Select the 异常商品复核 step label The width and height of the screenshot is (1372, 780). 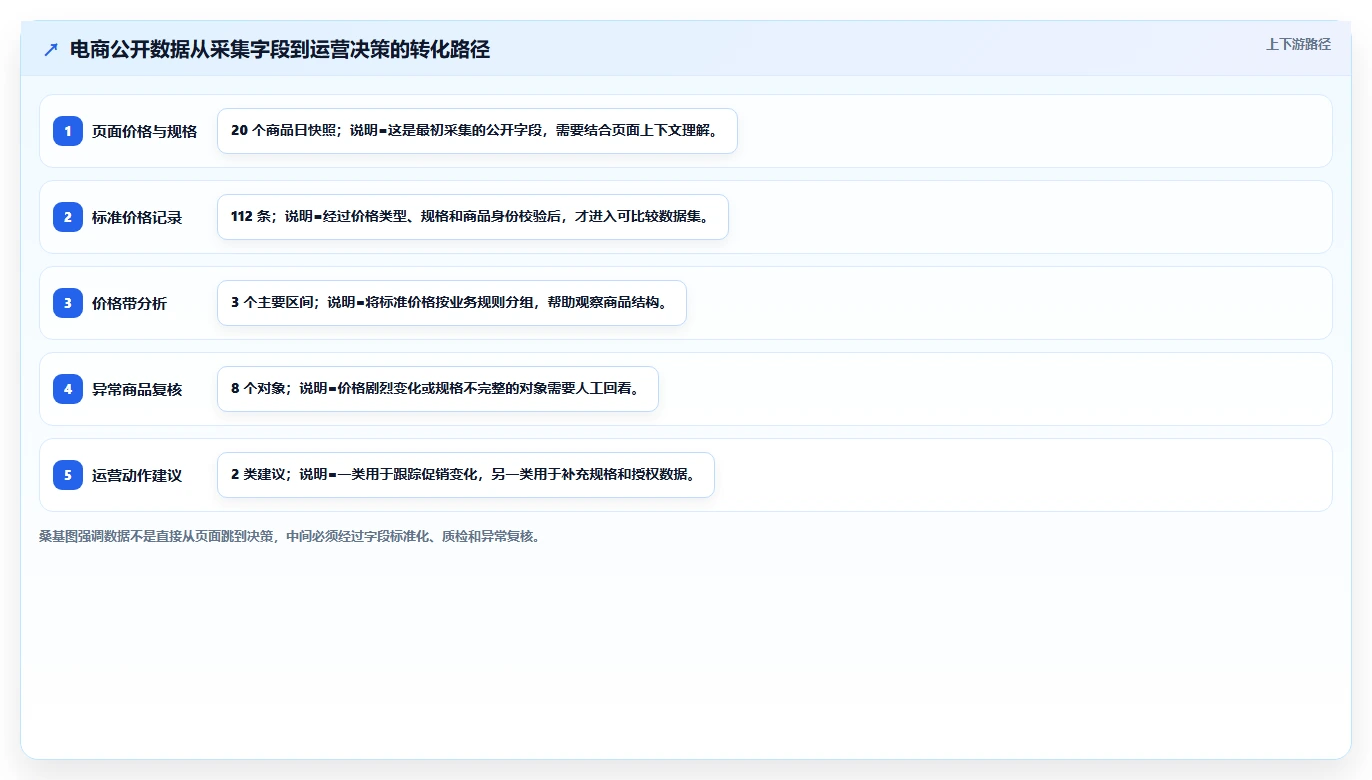[137, 389]
